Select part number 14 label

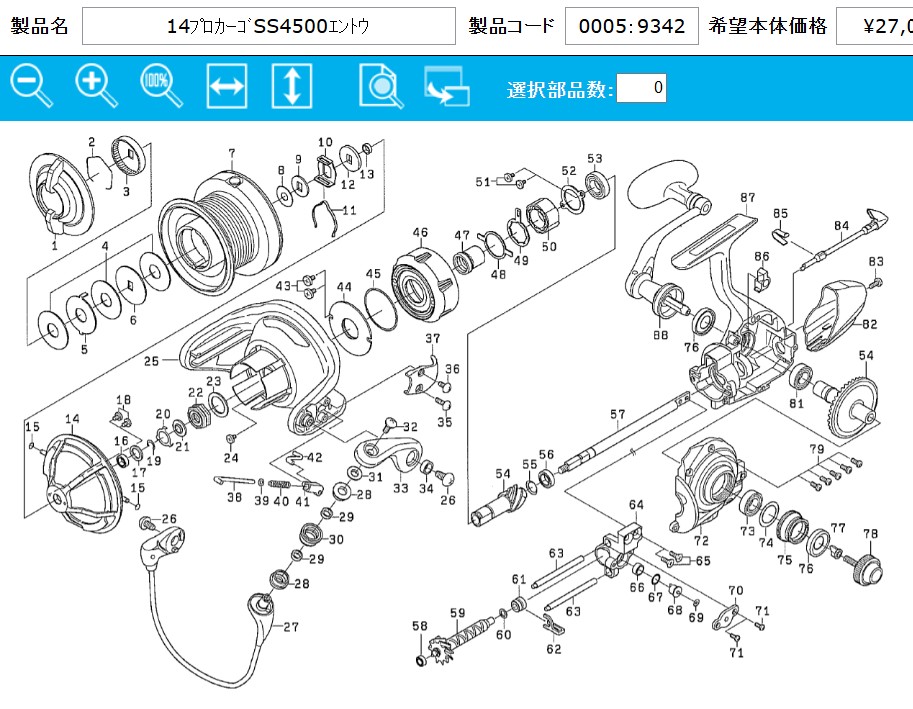[x=72, y=419]
